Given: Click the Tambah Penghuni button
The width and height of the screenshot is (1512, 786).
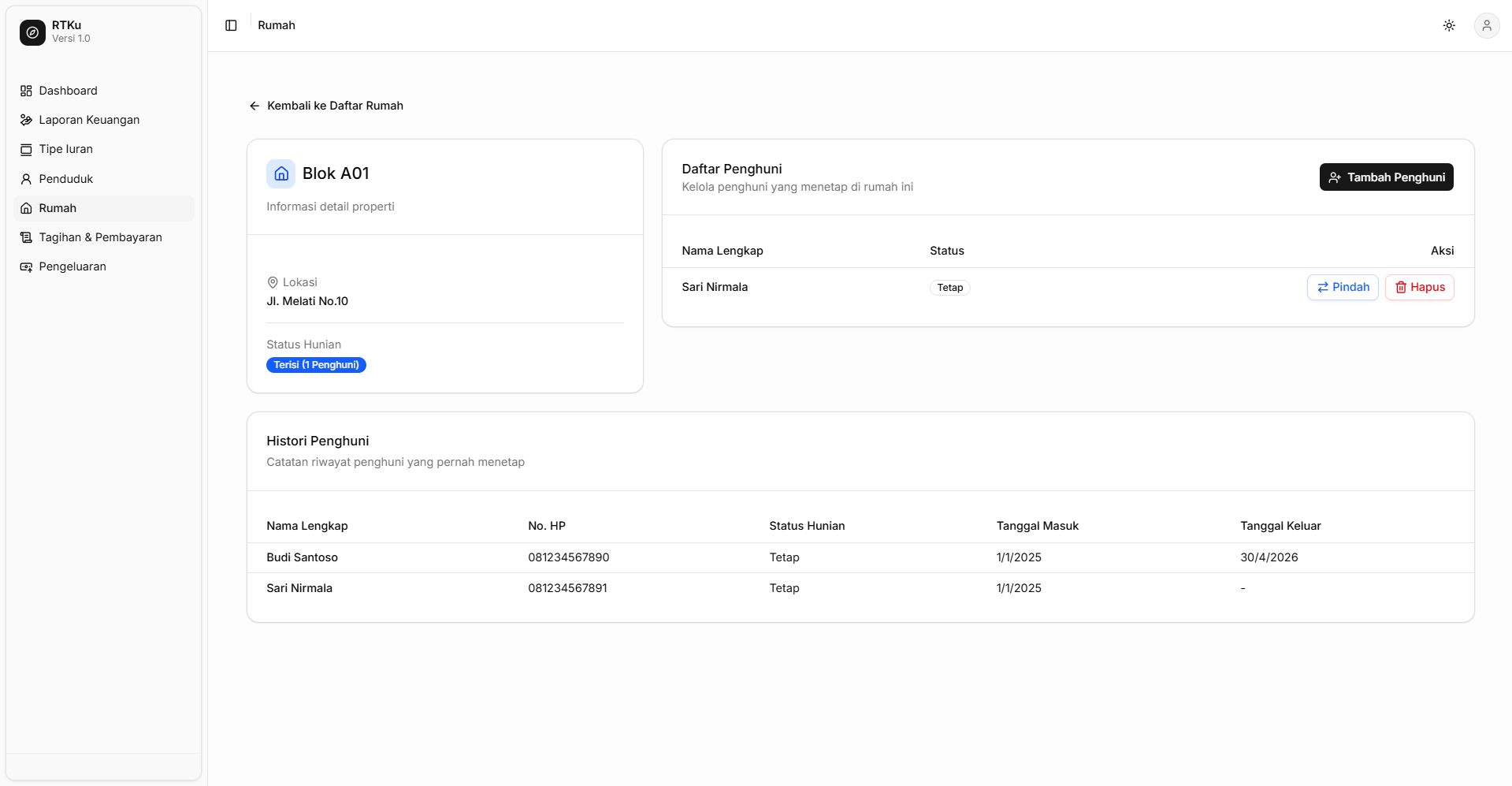Looking at the screenshot, I should (1387, 177).
